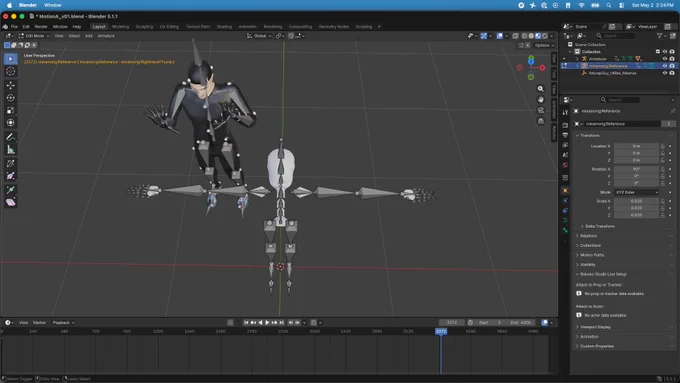Open the Armature data properties tab icon
Screen dimensions: 680x383
[565, 221]
